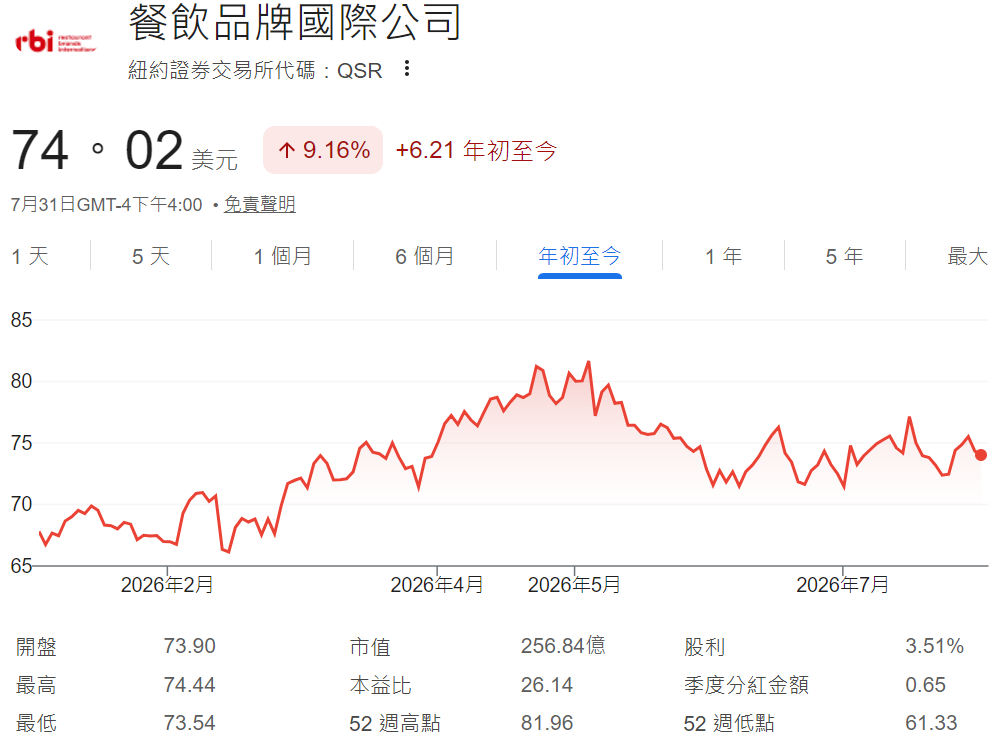Click the dividend yield 3.51%

[934, 646]
